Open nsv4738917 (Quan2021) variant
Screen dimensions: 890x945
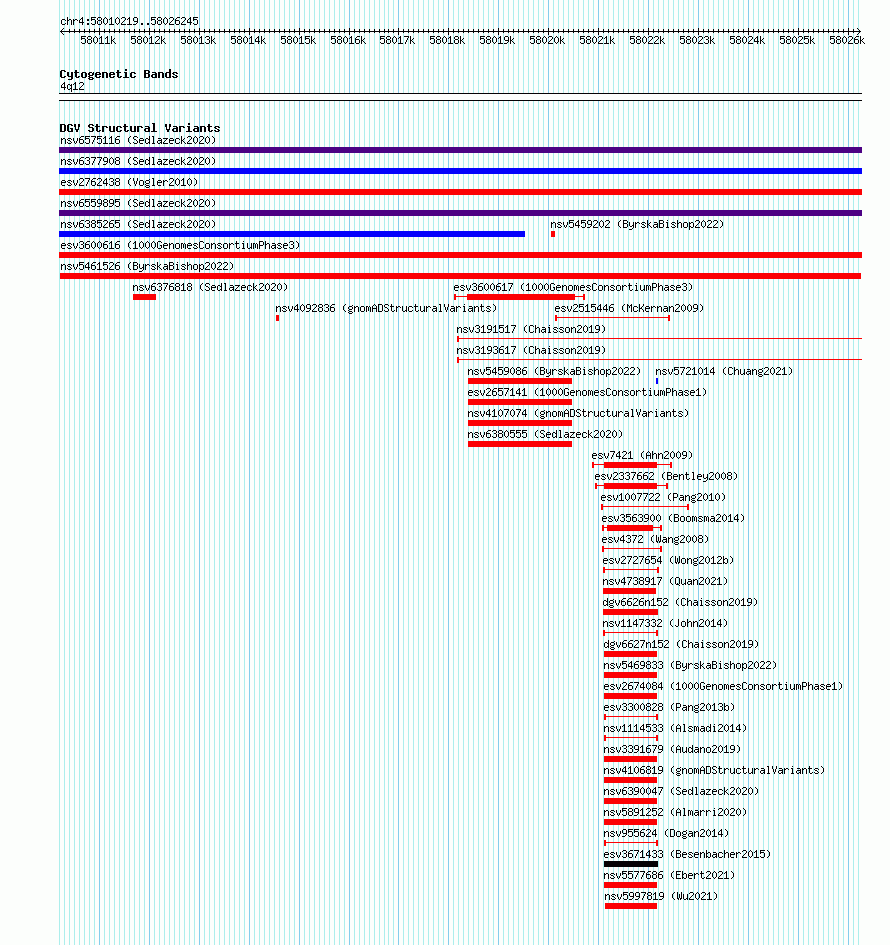[x=665, y=582]
